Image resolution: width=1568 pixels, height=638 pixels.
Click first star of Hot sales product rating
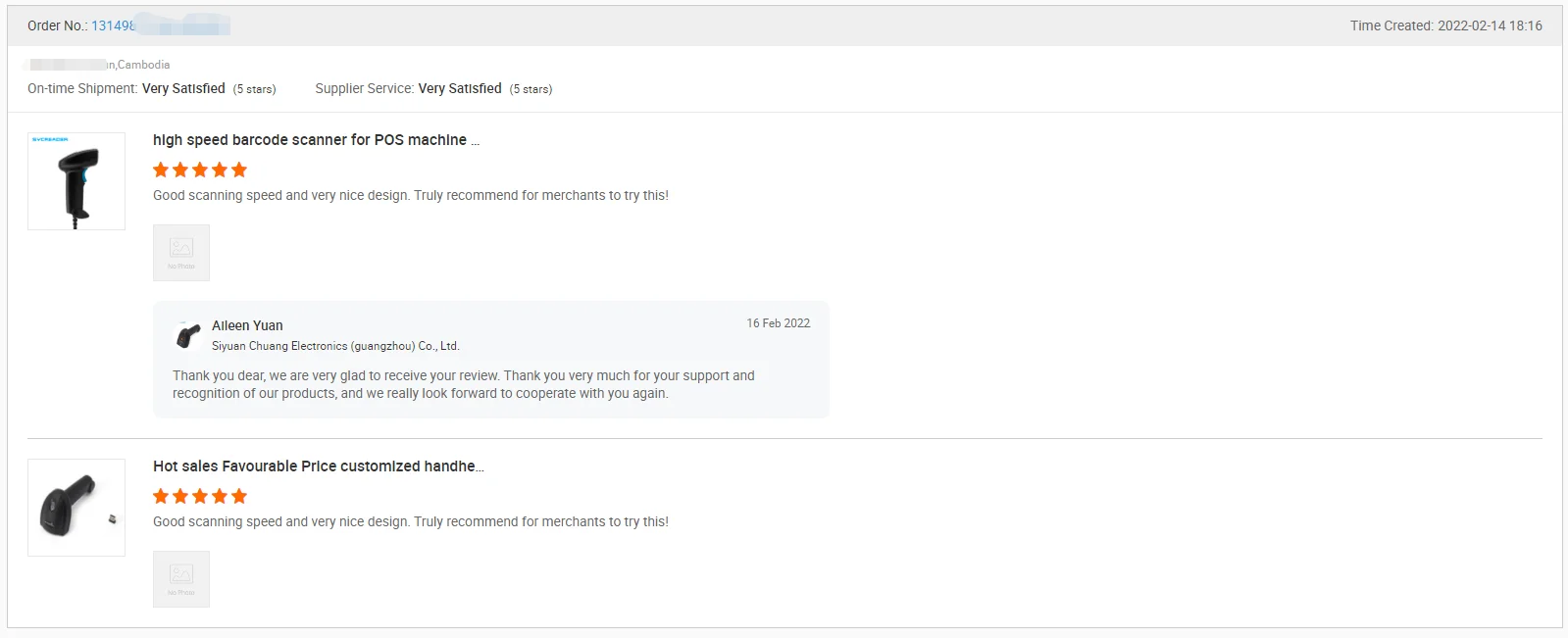coord(161,496)
